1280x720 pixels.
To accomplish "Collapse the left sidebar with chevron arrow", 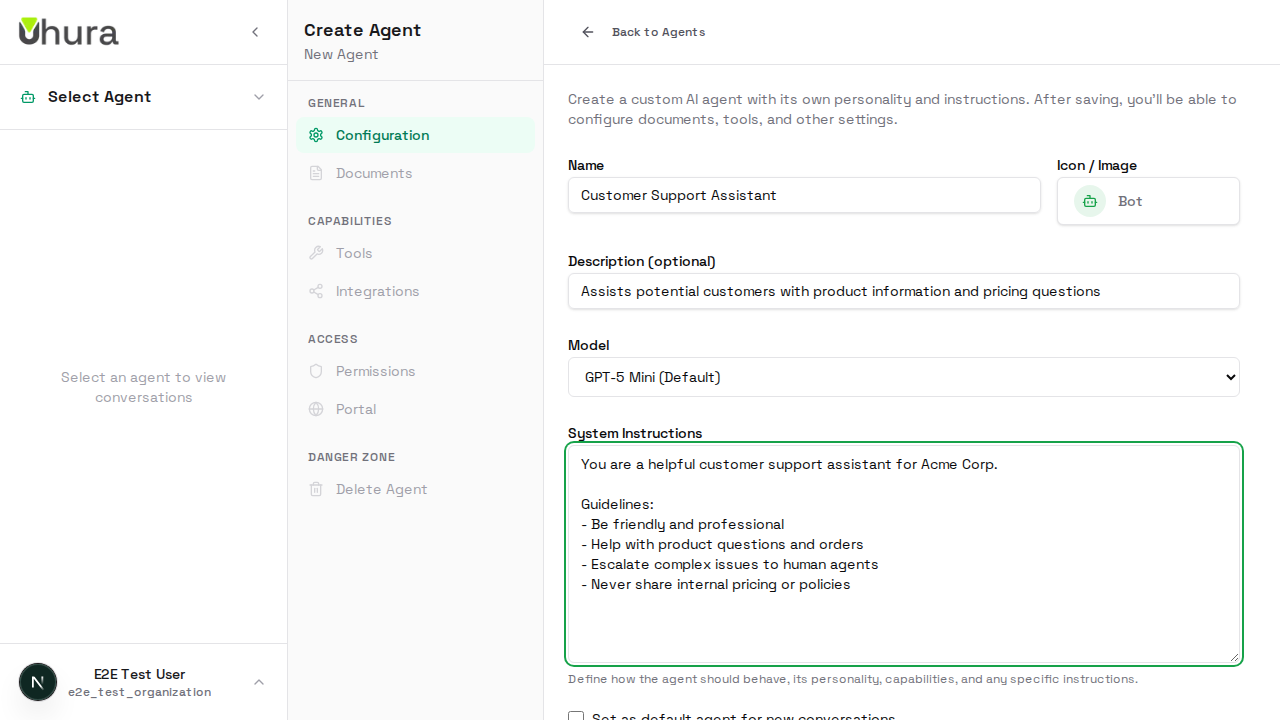I will [x=255, y=31].
